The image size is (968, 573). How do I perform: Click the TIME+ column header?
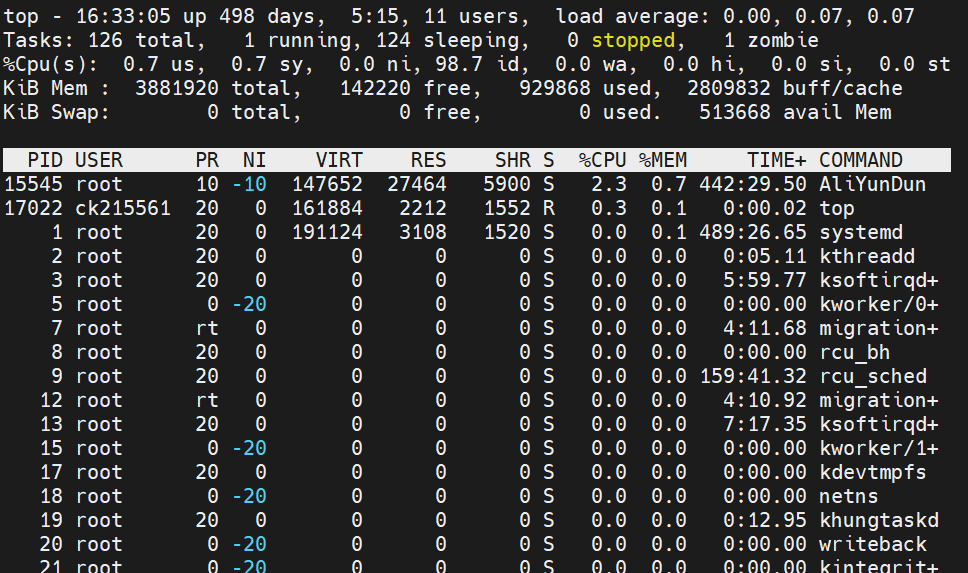(777, 160)
